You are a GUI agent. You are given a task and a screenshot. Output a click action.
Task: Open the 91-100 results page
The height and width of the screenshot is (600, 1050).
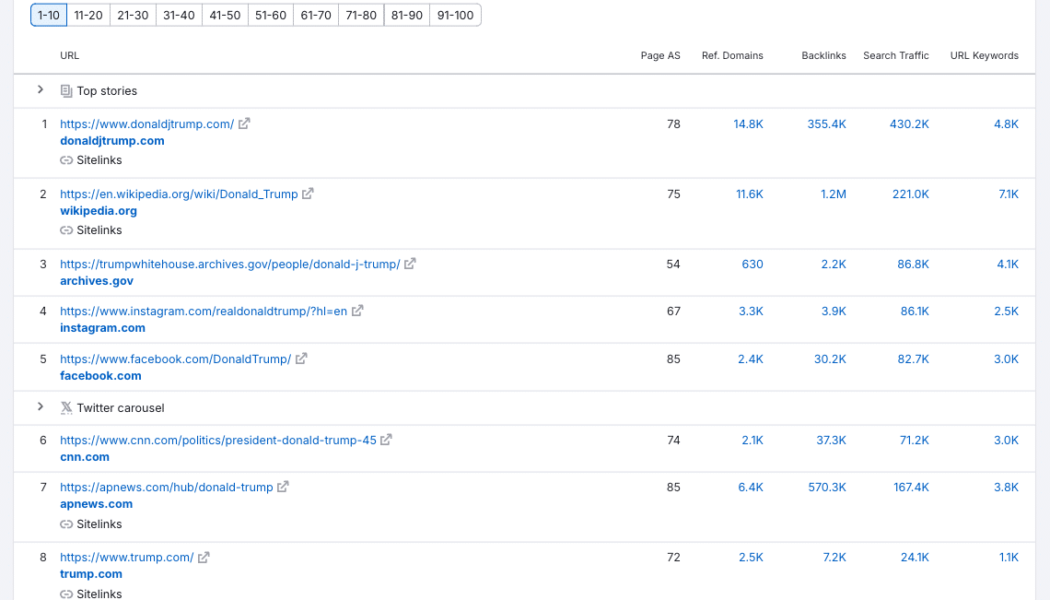pyautogui.click(x=455, y=15)
